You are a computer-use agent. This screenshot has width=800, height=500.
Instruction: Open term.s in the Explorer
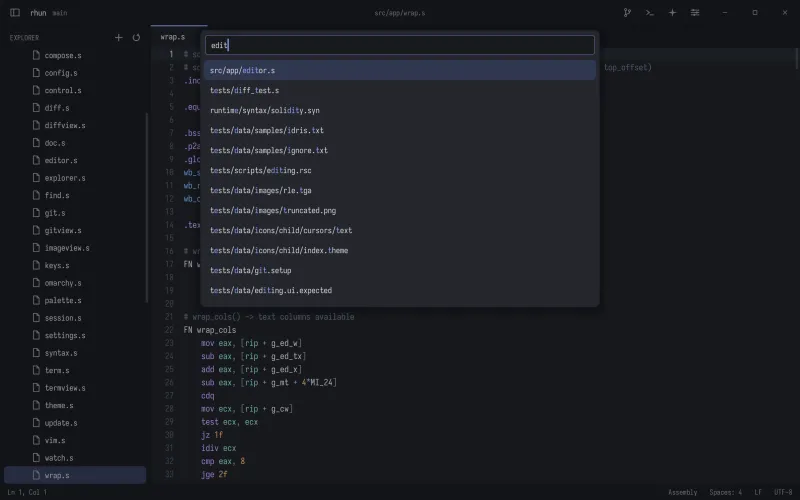75,370
